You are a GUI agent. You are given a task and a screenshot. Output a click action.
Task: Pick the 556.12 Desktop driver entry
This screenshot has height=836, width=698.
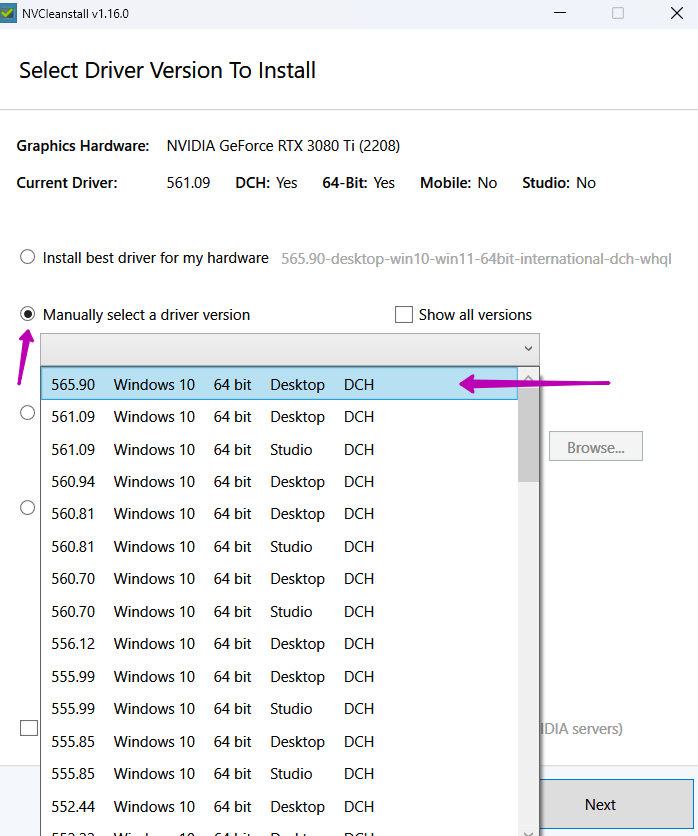[x=279, y=644]
